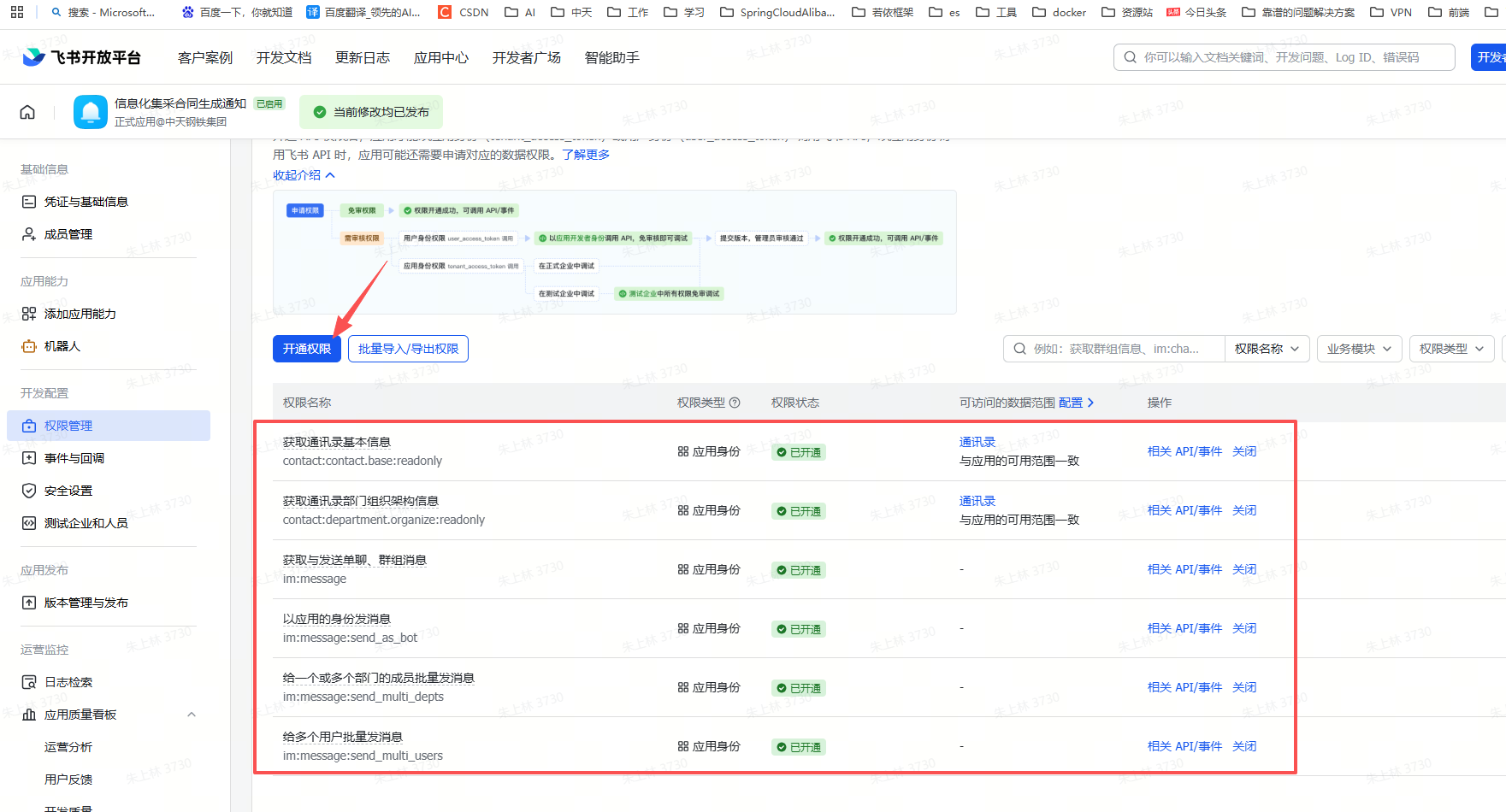Viewport: 1506px width, 812px height.
Task: Click 获取通讯录部门组织架构信息 permission title
Action: (x=361, y=501)
